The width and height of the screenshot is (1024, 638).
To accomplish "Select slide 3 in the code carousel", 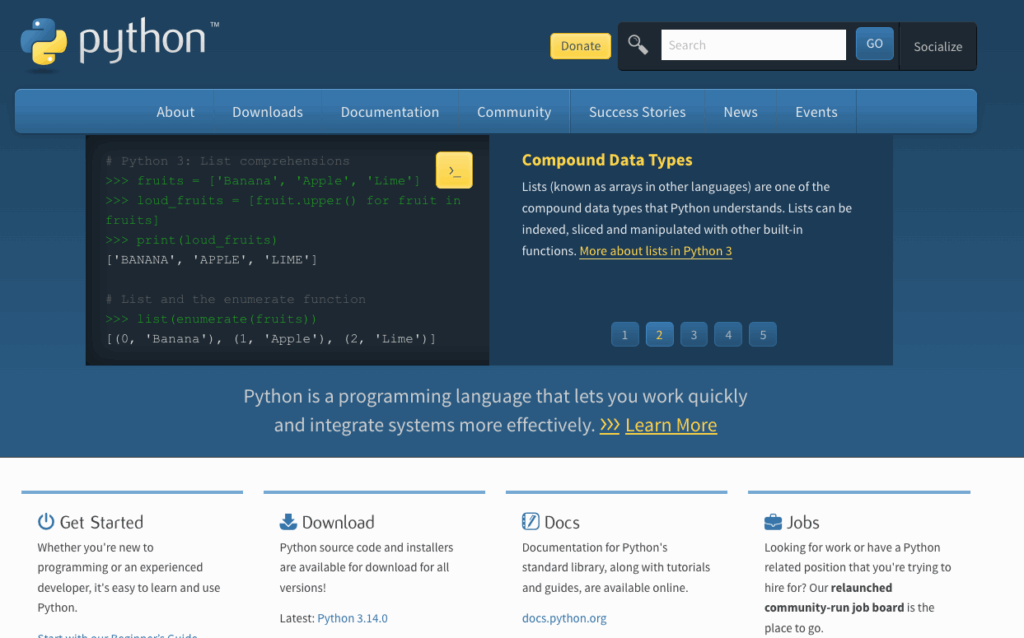I will [693, 335].
